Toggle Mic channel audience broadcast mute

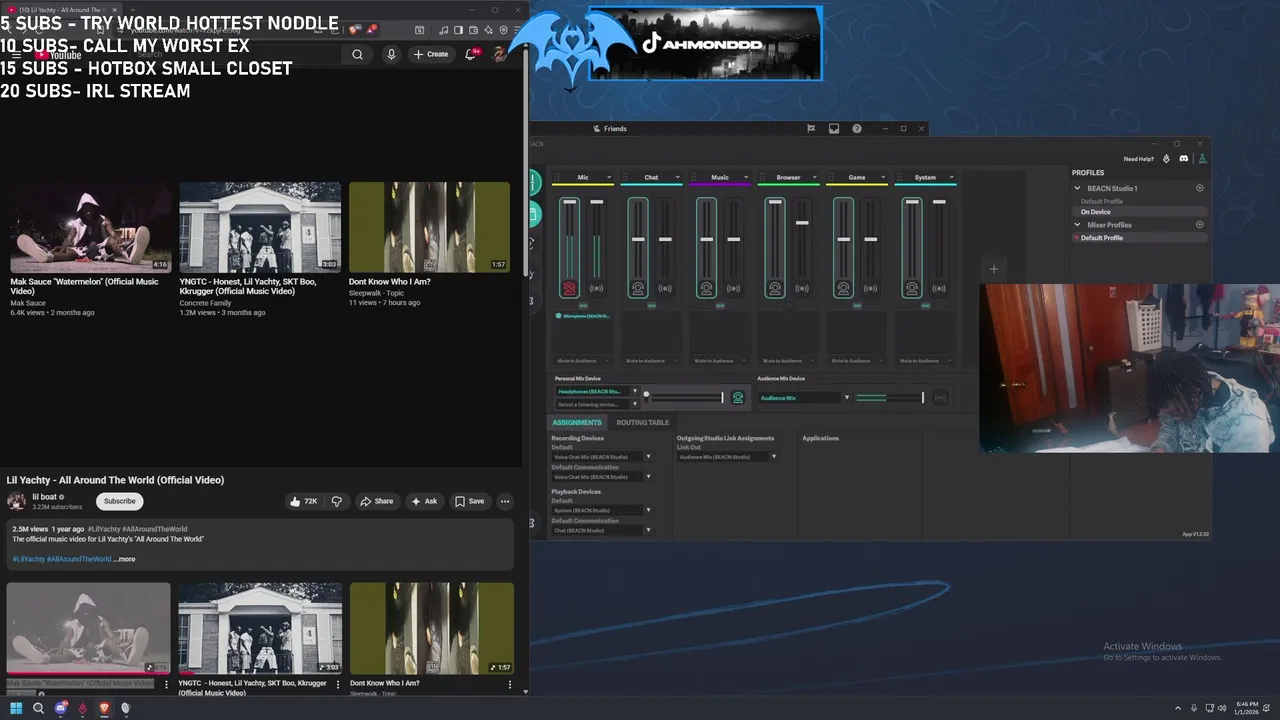[x=596, y=288]
